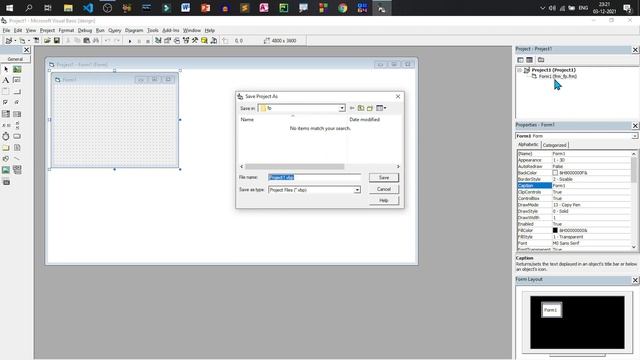
Task: Select the FileListBox control tool
Action: [x=17, y=147]
